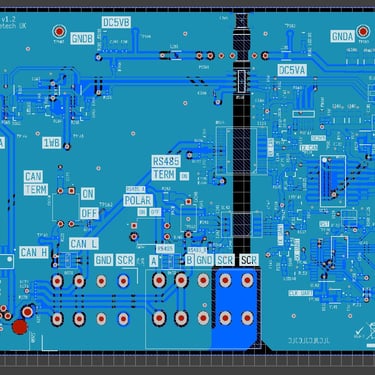375x375 pixels.
Task: Select the RS485 label above TERM
Action: click(x=166, y=161)
